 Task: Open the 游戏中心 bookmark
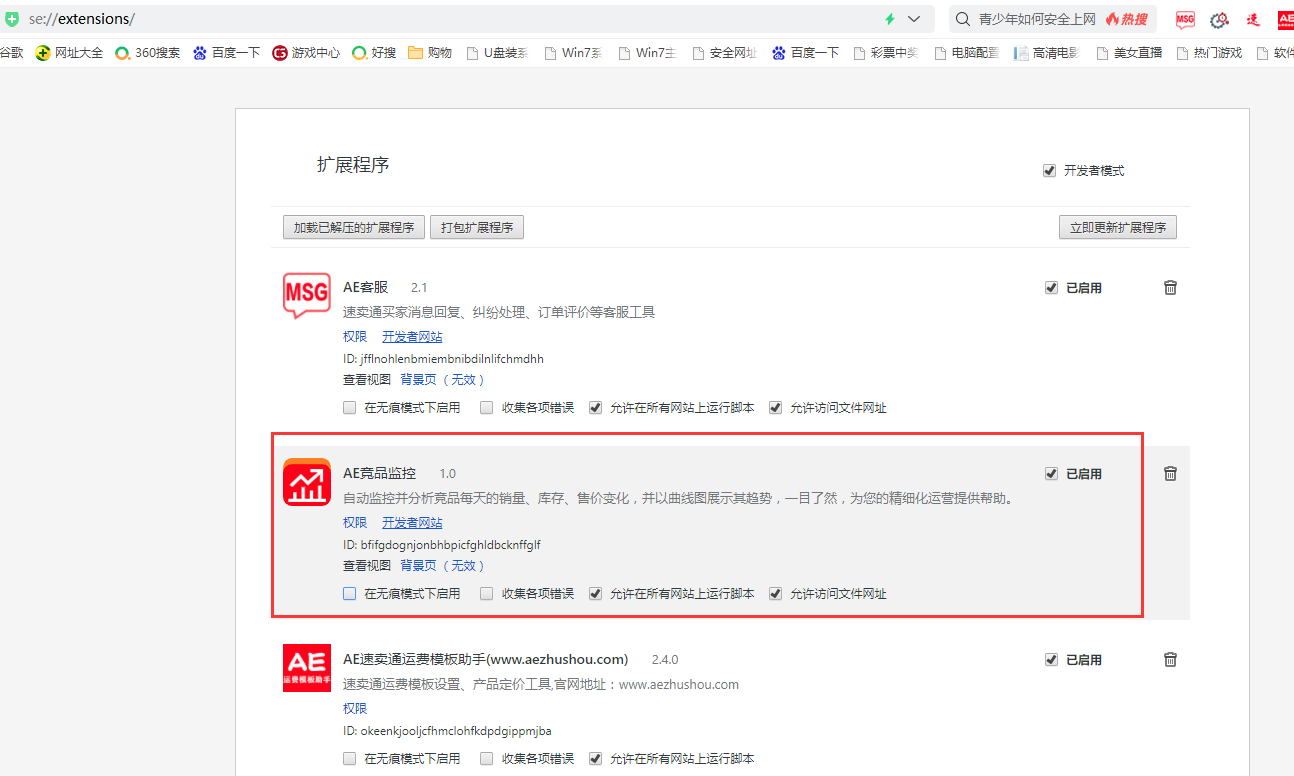pyautogui.click(x=306, y=53)
